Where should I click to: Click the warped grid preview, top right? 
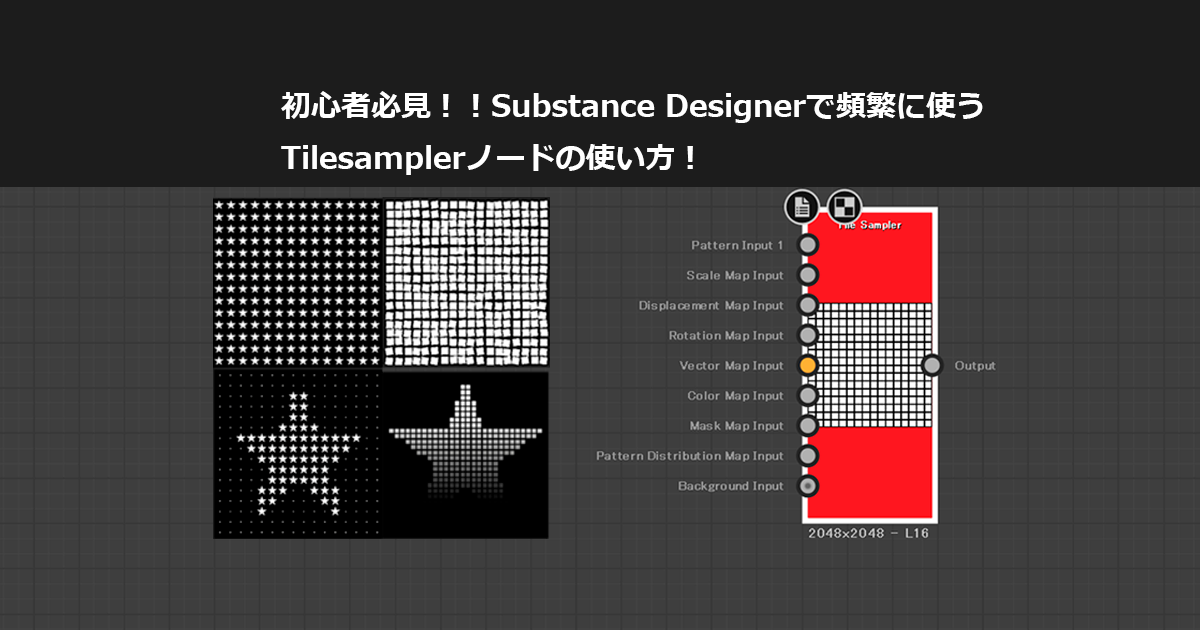click(465, 281)
